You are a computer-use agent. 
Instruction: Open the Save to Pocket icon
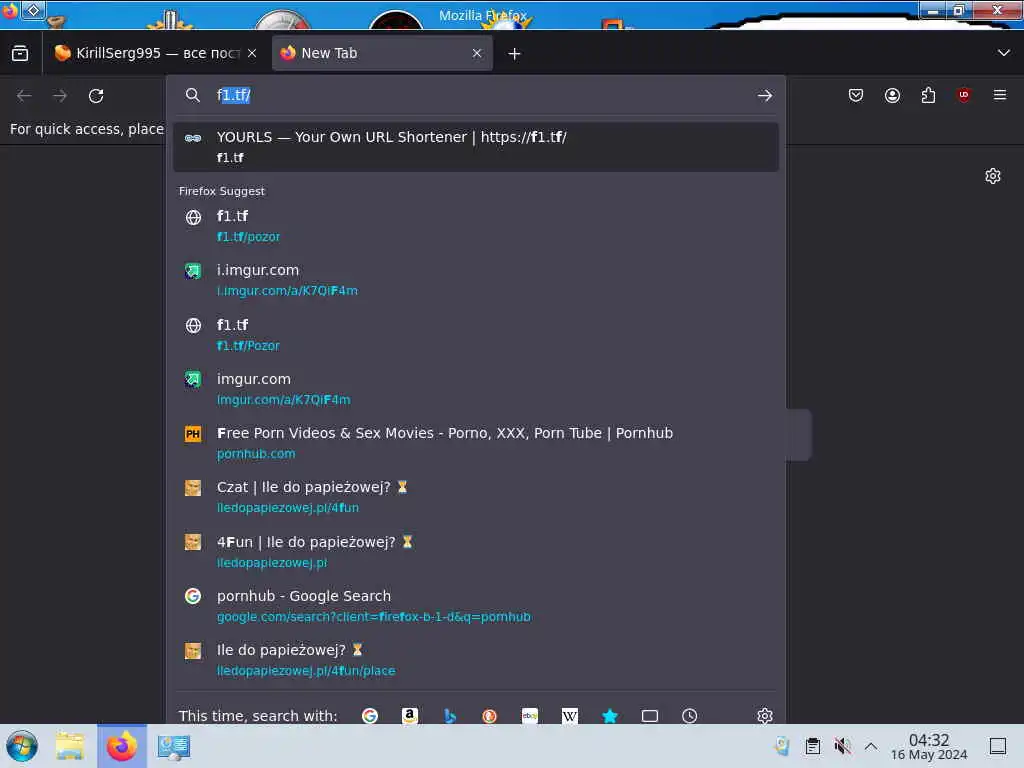point(856,95)
